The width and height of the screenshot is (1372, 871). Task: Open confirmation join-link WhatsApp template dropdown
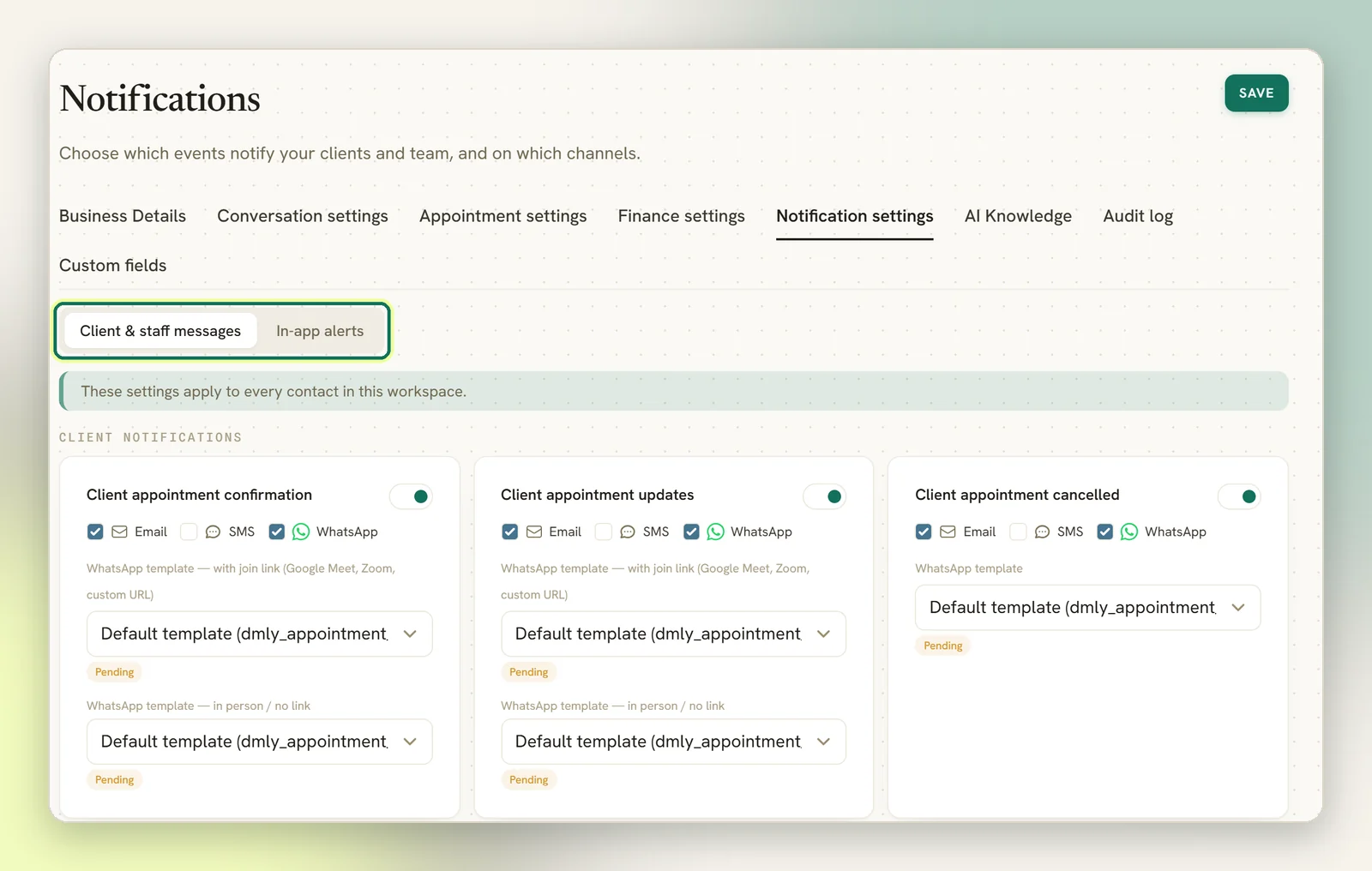pos(259,634)
